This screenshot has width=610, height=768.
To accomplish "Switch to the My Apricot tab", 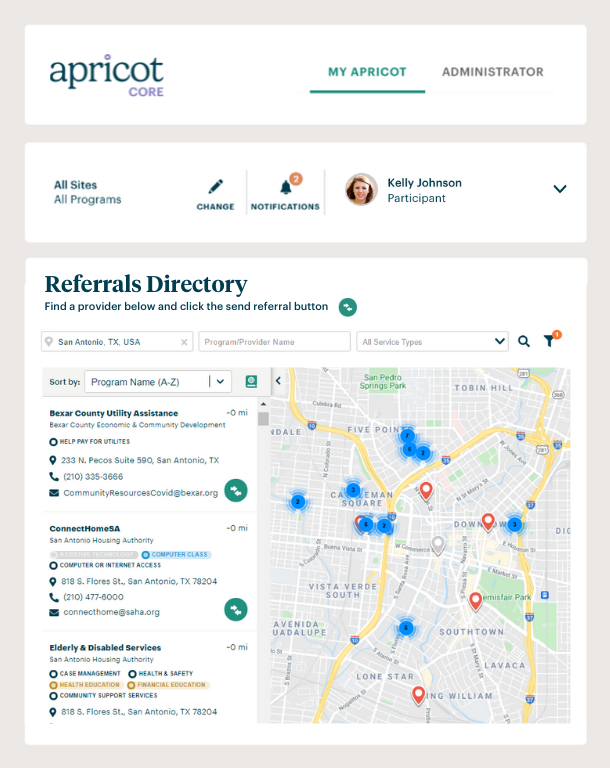I will point(367,72).
